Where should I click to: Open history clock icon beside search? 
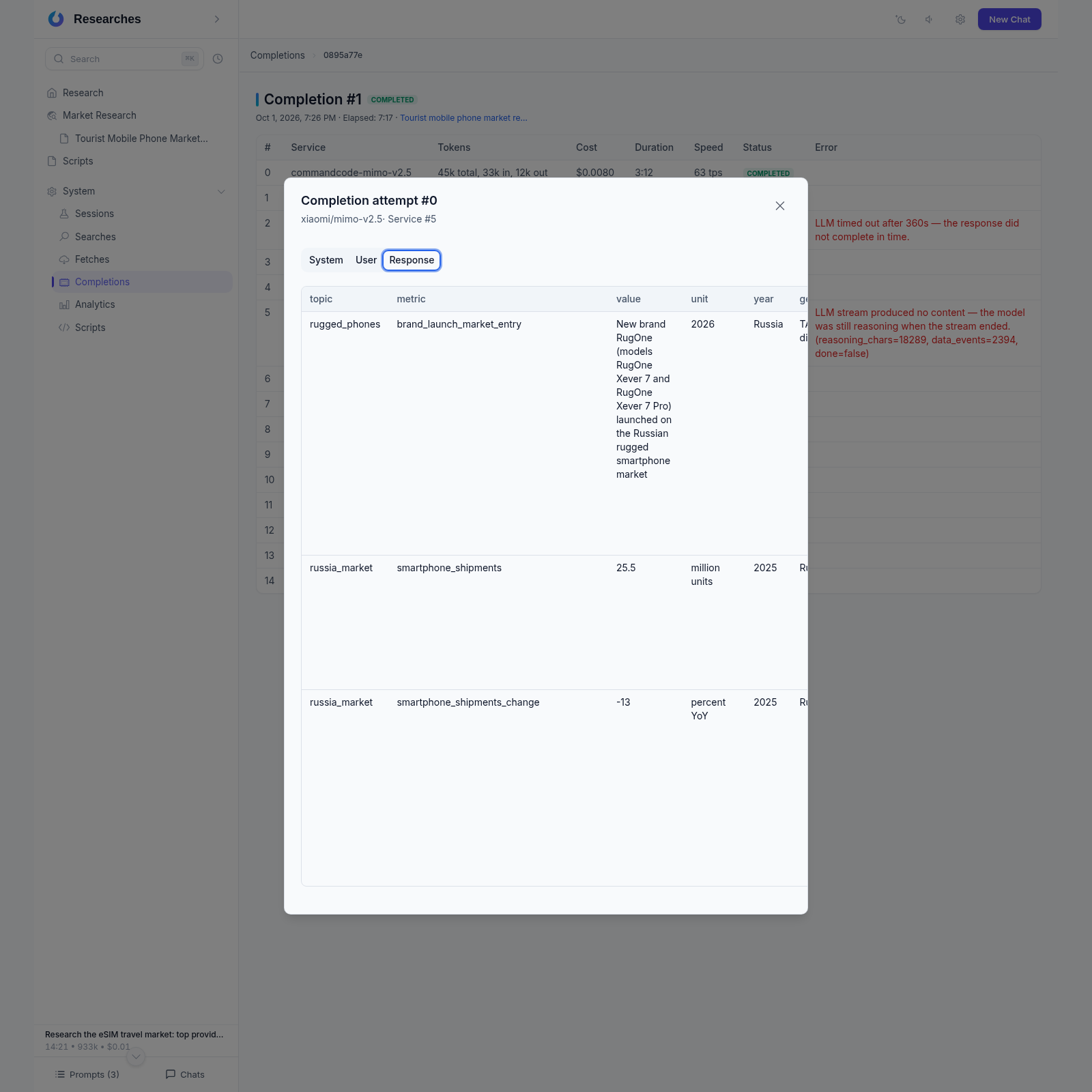[218, 59]
